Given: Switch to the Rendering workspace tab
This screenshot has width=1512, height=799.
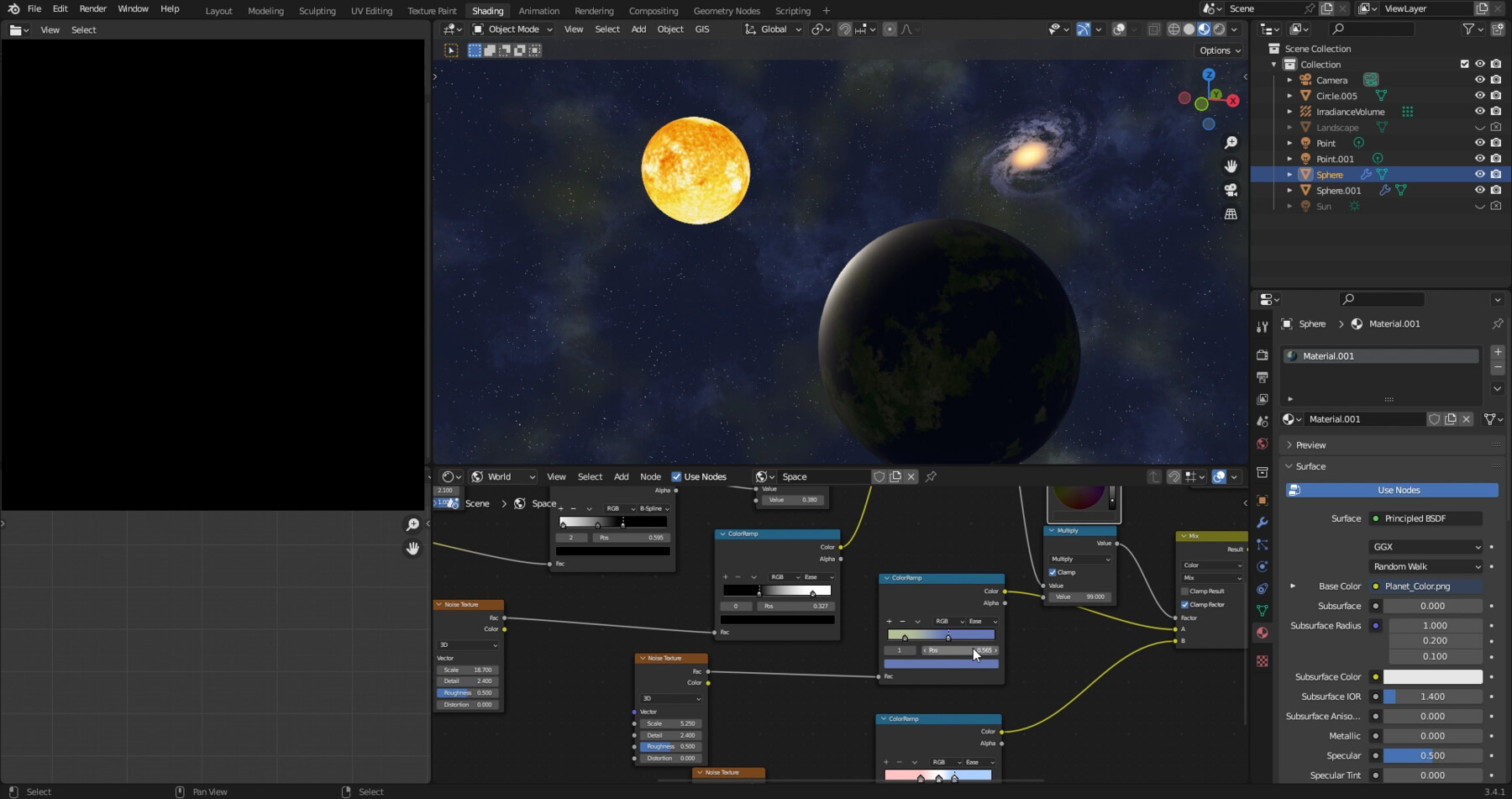Looking at the screenshot, I should (x=594, y=11).
